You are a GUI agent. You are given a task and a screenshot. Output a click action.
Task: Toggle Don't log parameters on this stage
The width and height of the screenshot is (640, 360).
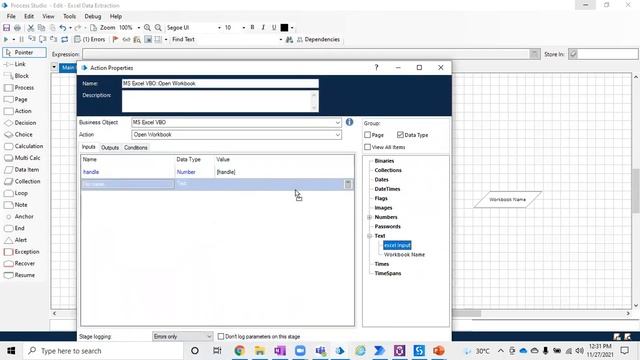221,336
